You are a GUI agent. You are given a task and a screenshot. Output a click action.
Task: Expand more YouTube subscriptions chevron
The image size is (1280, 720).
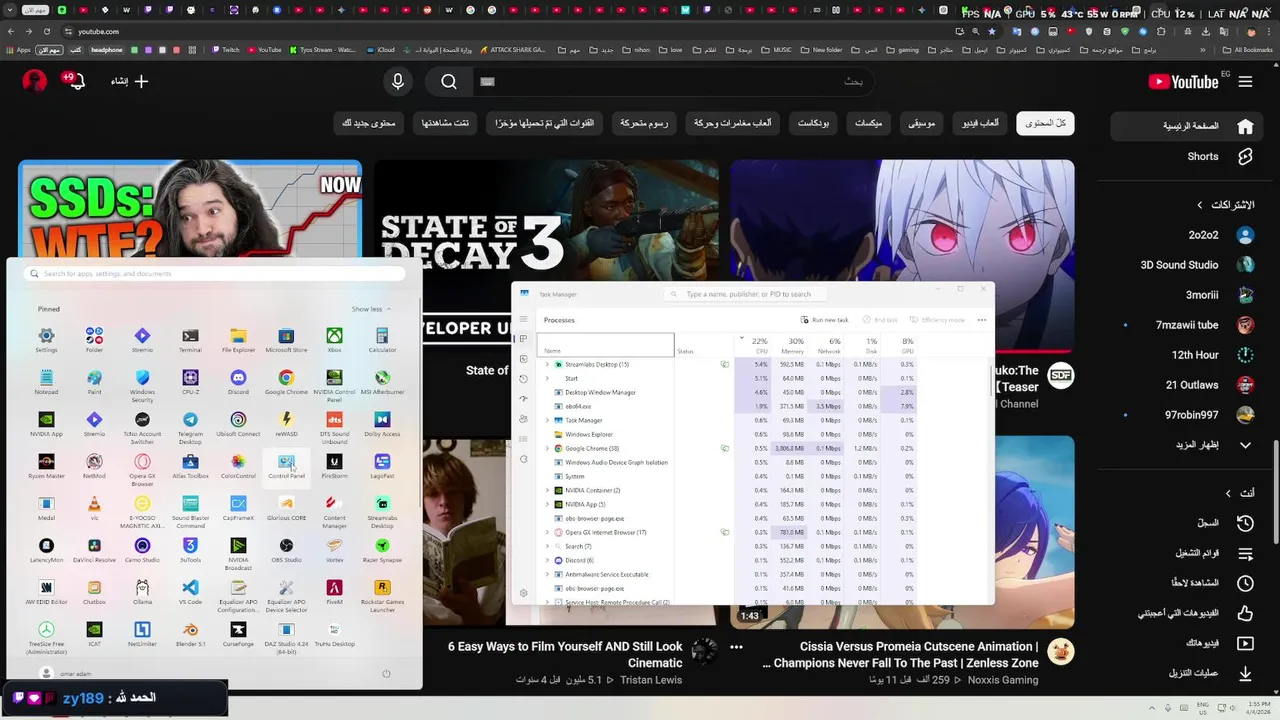tap(1245, 445)
